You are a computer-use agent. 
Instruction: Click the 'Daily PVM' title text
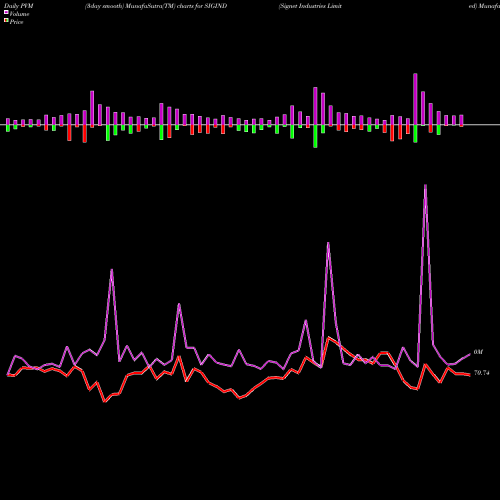point(19,6)
